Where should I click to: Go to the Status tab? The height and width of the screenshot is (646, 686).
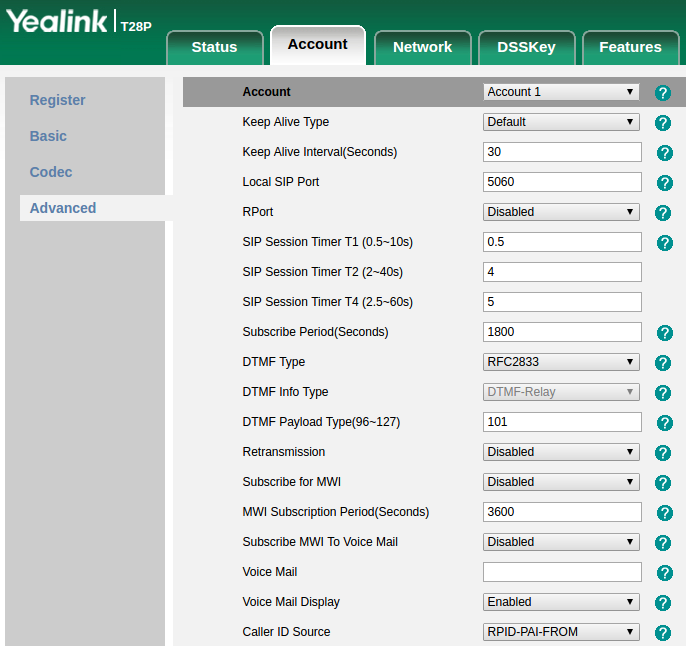coord(214,47)
